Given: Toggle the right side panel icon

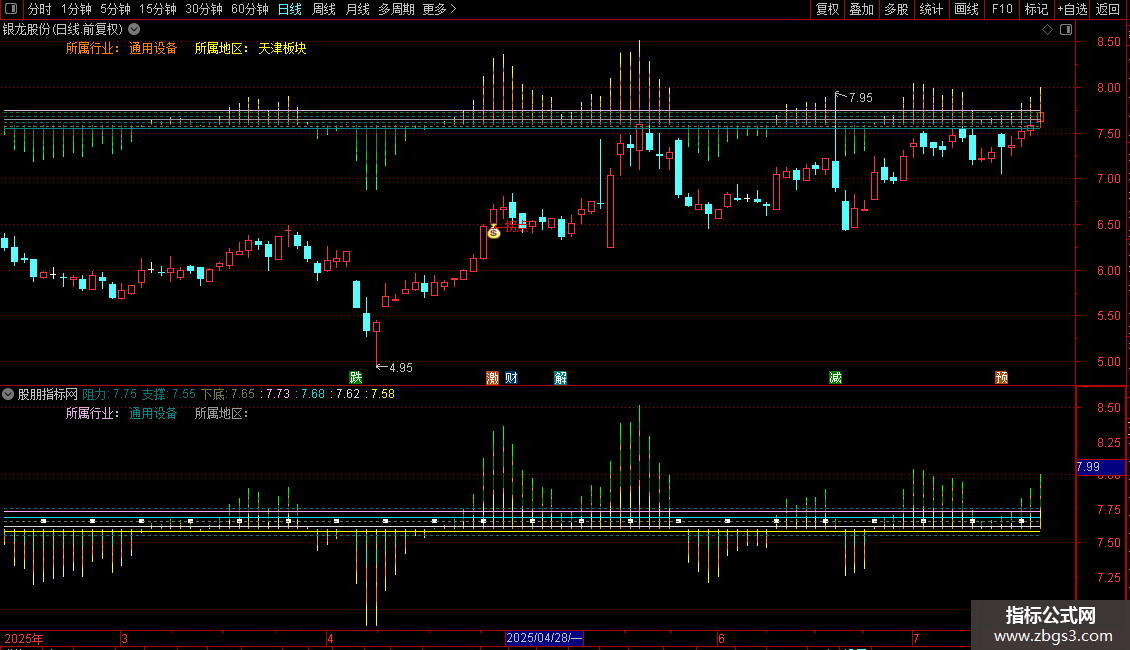Looking at the screenshot, I should (x=1066, y=30).
